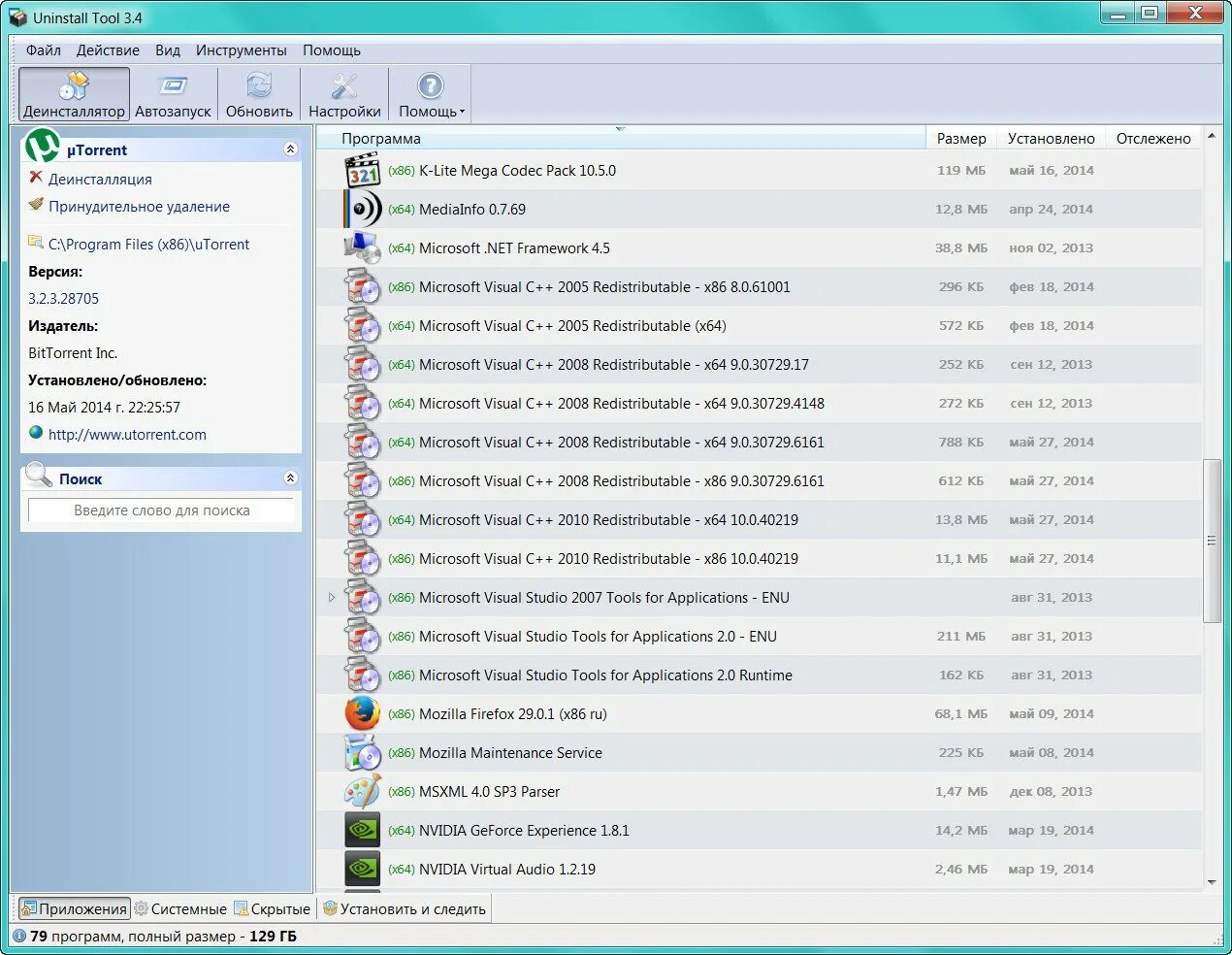Sort by the Программа column header
The width and height of the screenshot is (1232, 955).
[x=621, y=139]
